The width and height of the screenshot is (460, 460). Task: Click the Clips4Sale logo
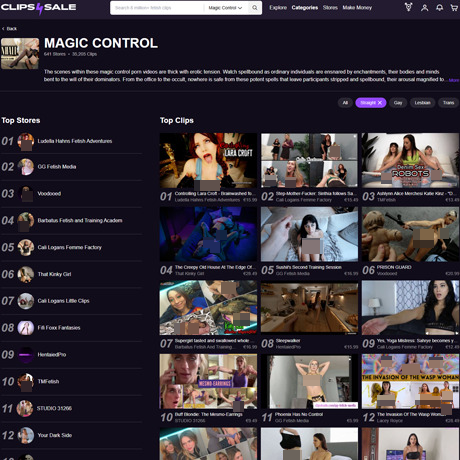coord(38,8)
